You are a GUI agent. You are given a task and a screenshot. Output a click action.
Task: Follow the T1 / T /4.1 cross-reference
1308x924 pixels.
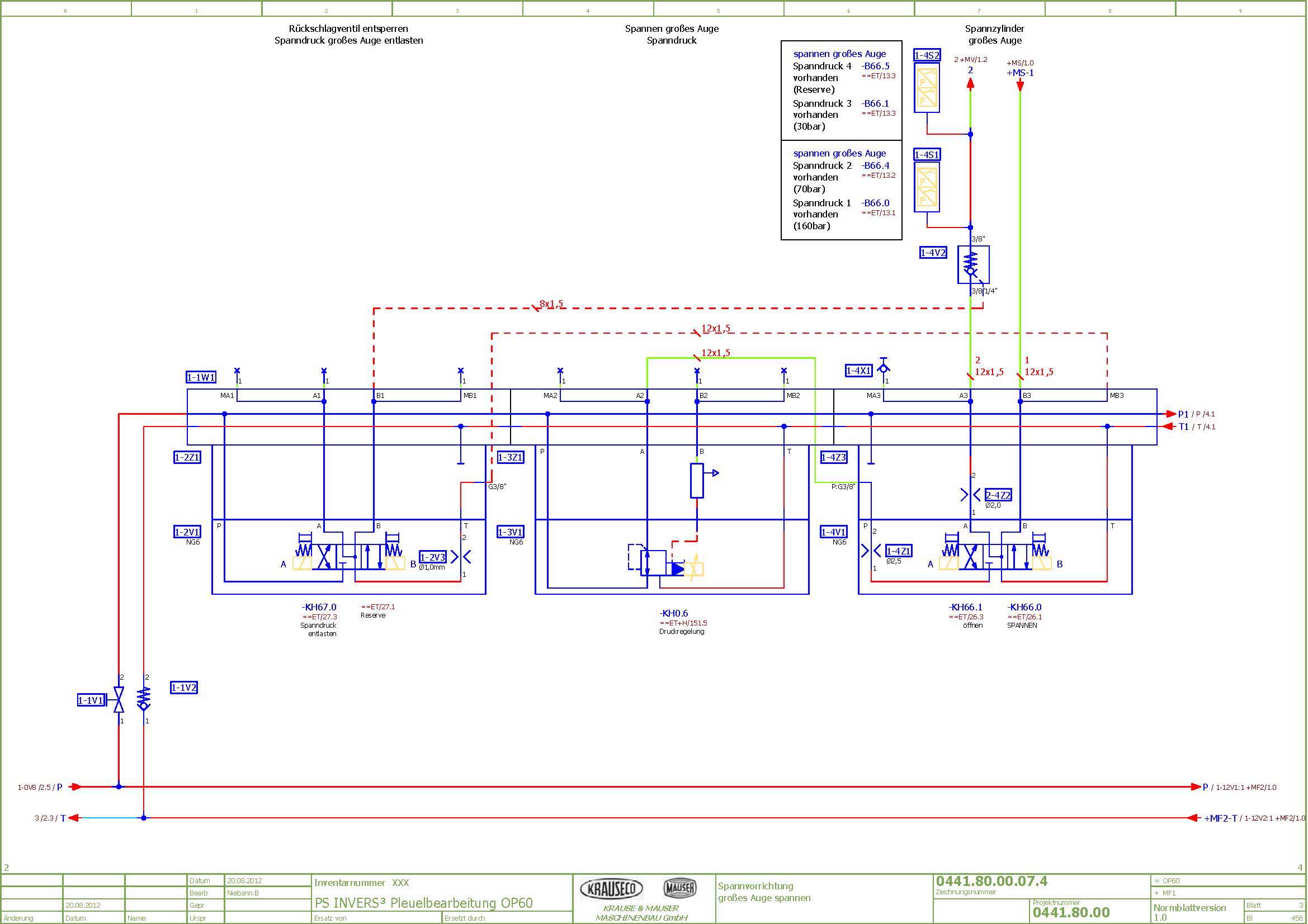pos(1196,427)
